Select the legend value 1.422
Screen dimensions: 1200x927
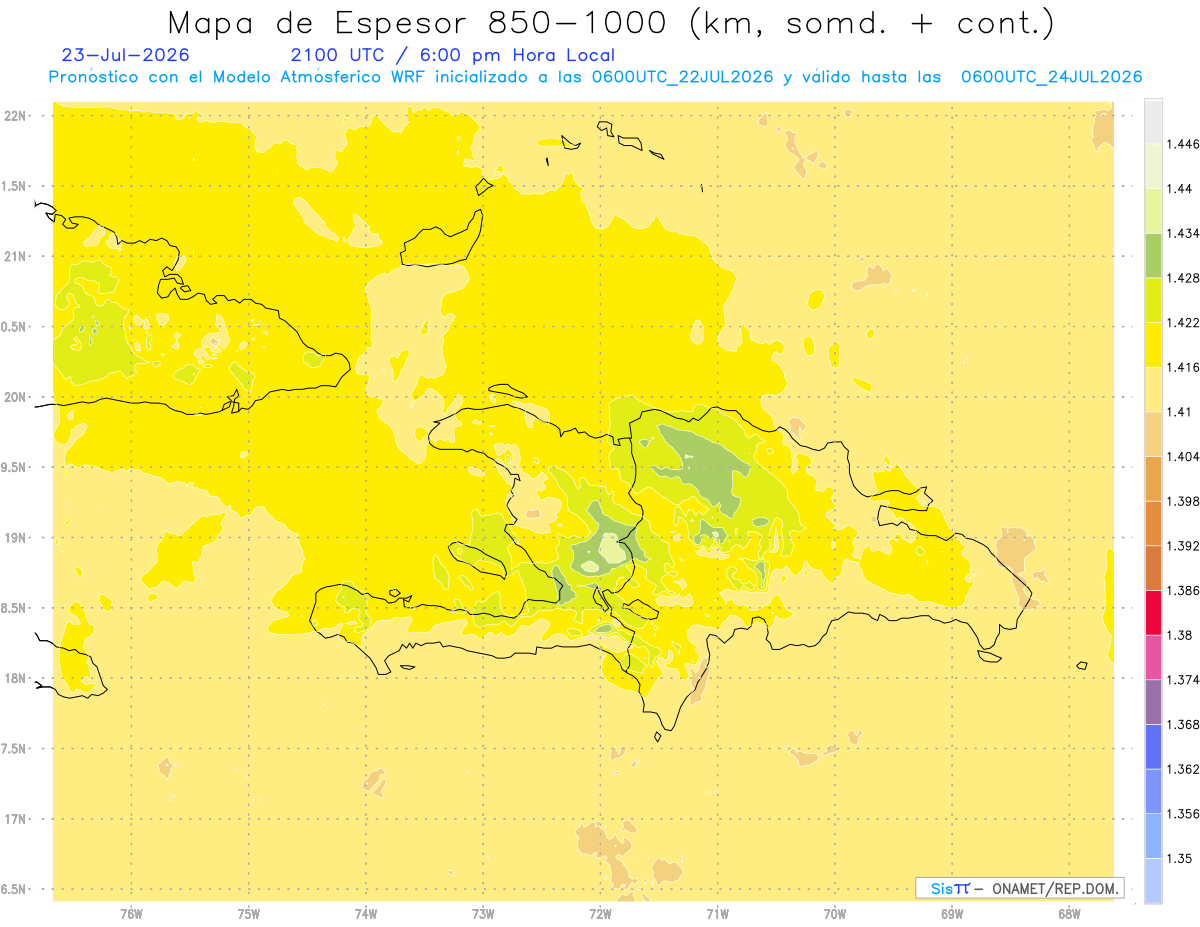[x=1183, y=323]
